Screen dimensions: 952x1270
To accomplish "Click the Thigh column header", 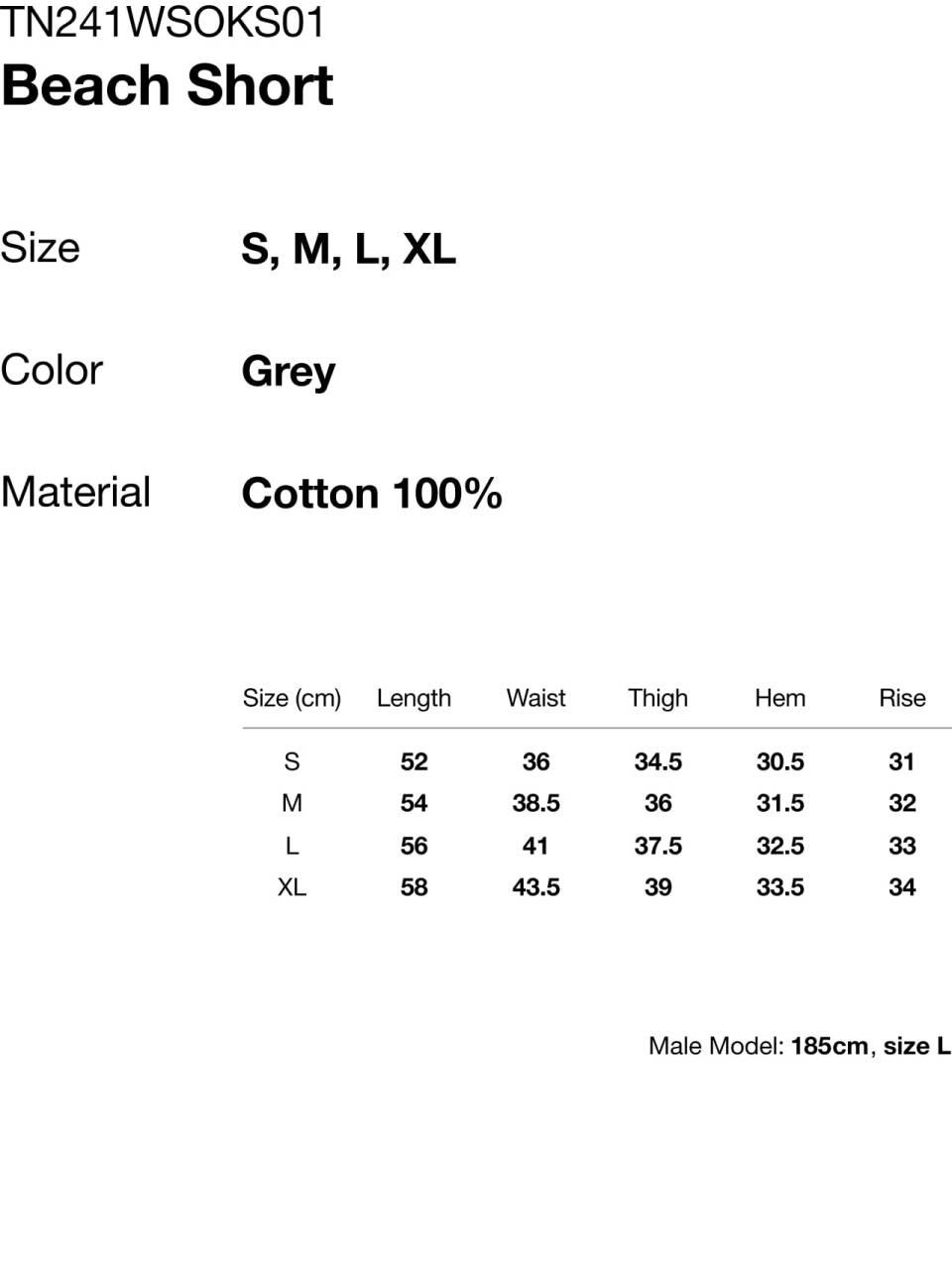I will 657,698.
